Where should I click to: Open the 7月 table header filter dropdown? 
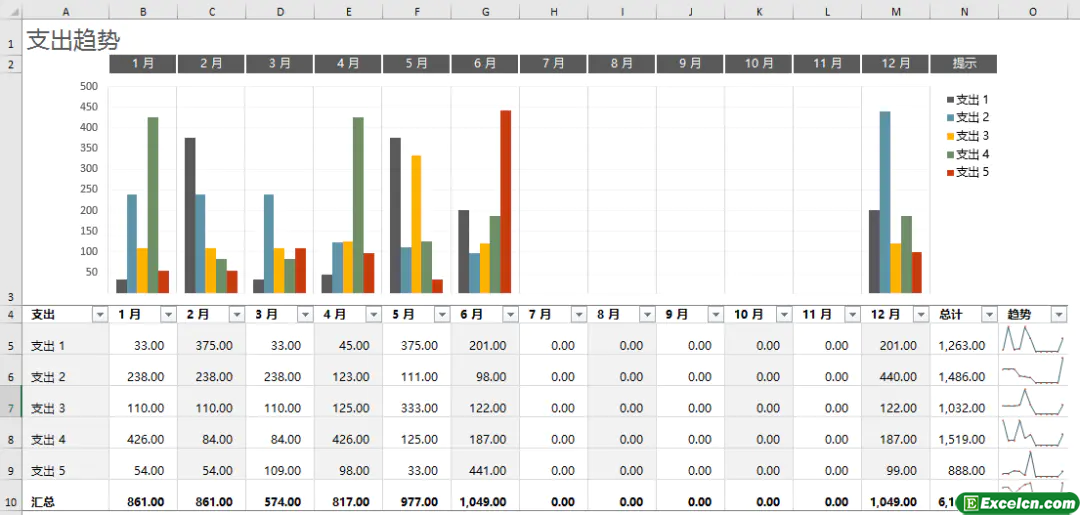pyautogui.click(x=579, y=315)
